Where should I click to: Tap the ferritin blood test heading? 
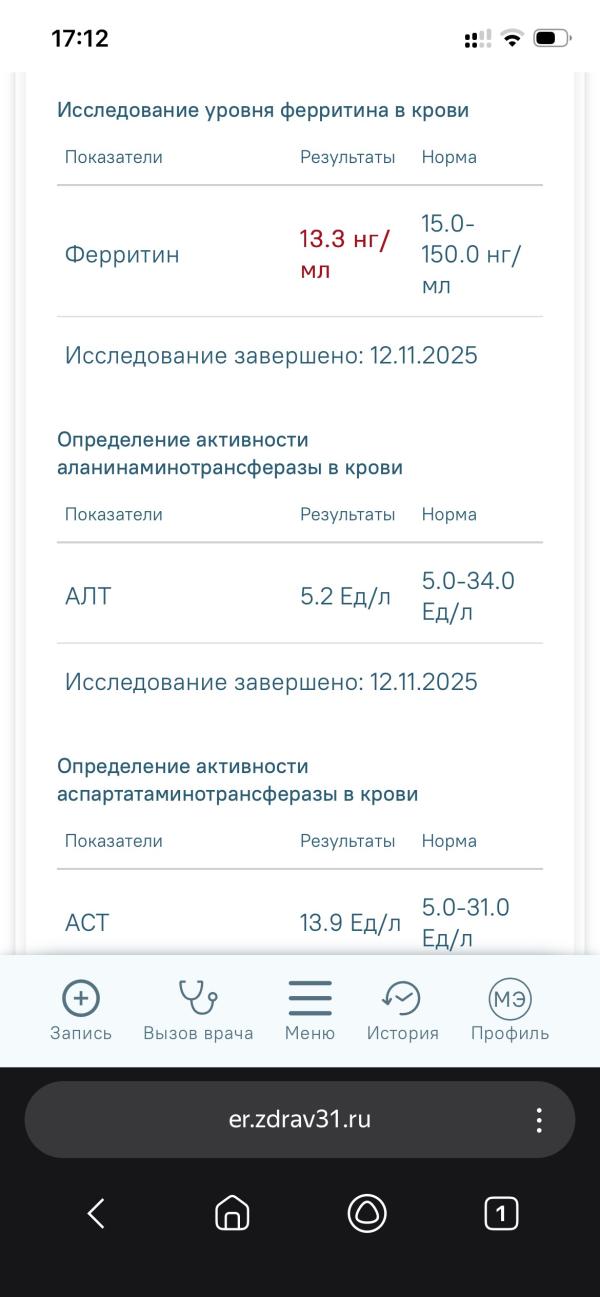click(x=263, y=110)
